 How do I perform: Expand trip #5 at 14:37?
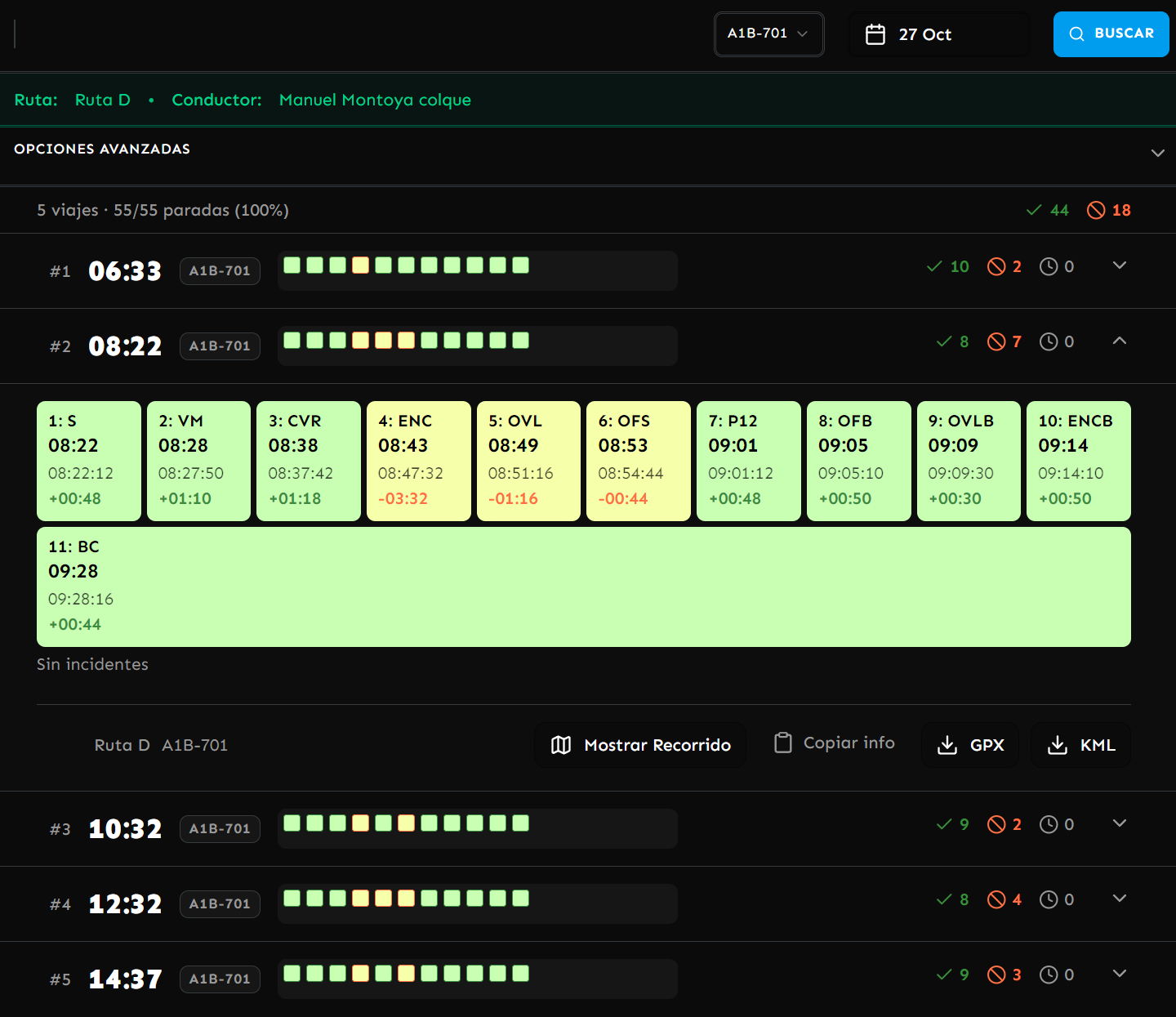point(1120,974)
